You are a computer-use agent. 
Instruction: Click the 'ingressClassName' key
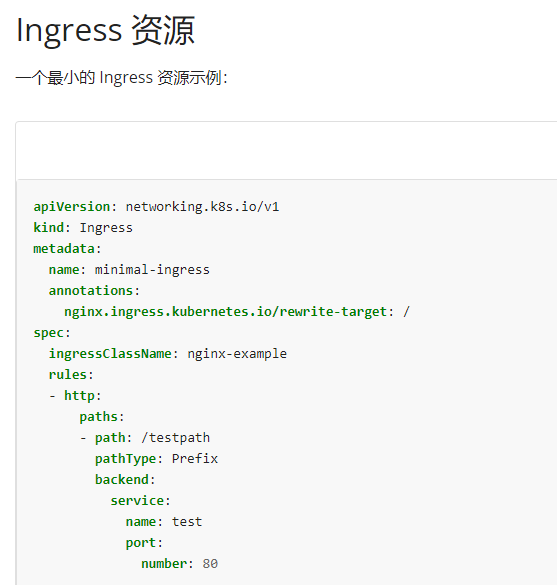coord(110,353)
